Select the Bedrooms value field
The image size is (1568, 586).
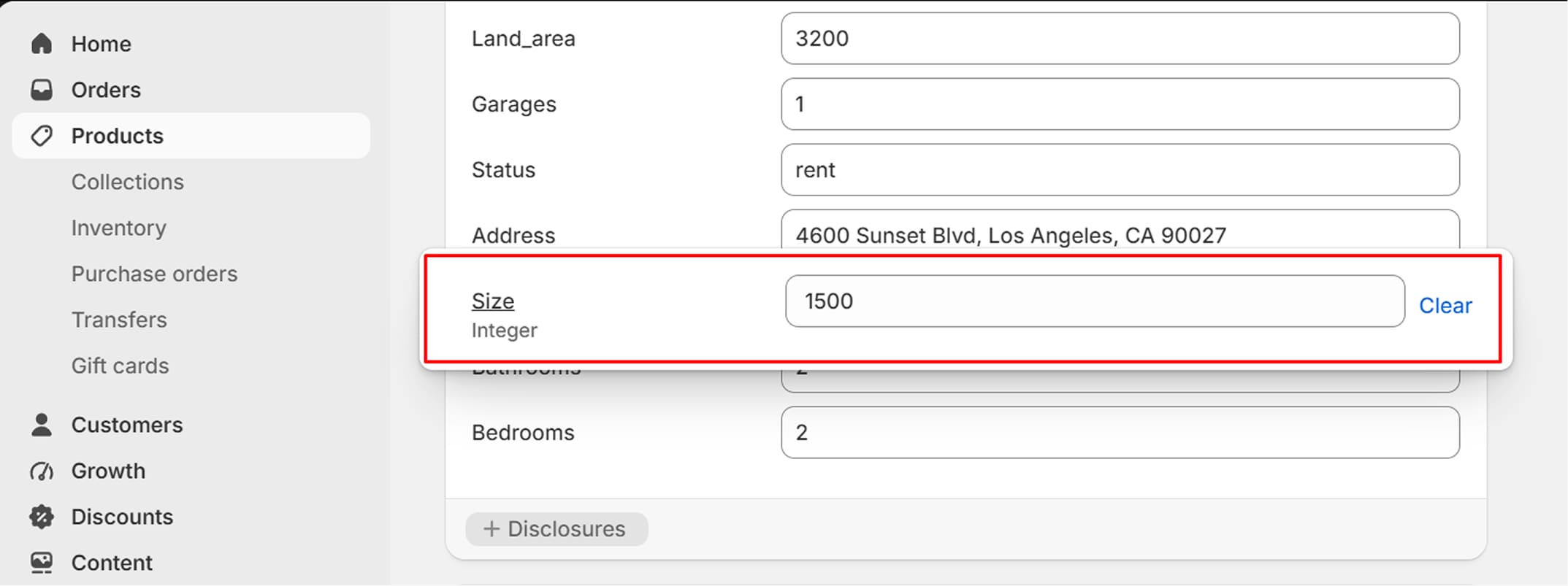[x=1120, y=432]
